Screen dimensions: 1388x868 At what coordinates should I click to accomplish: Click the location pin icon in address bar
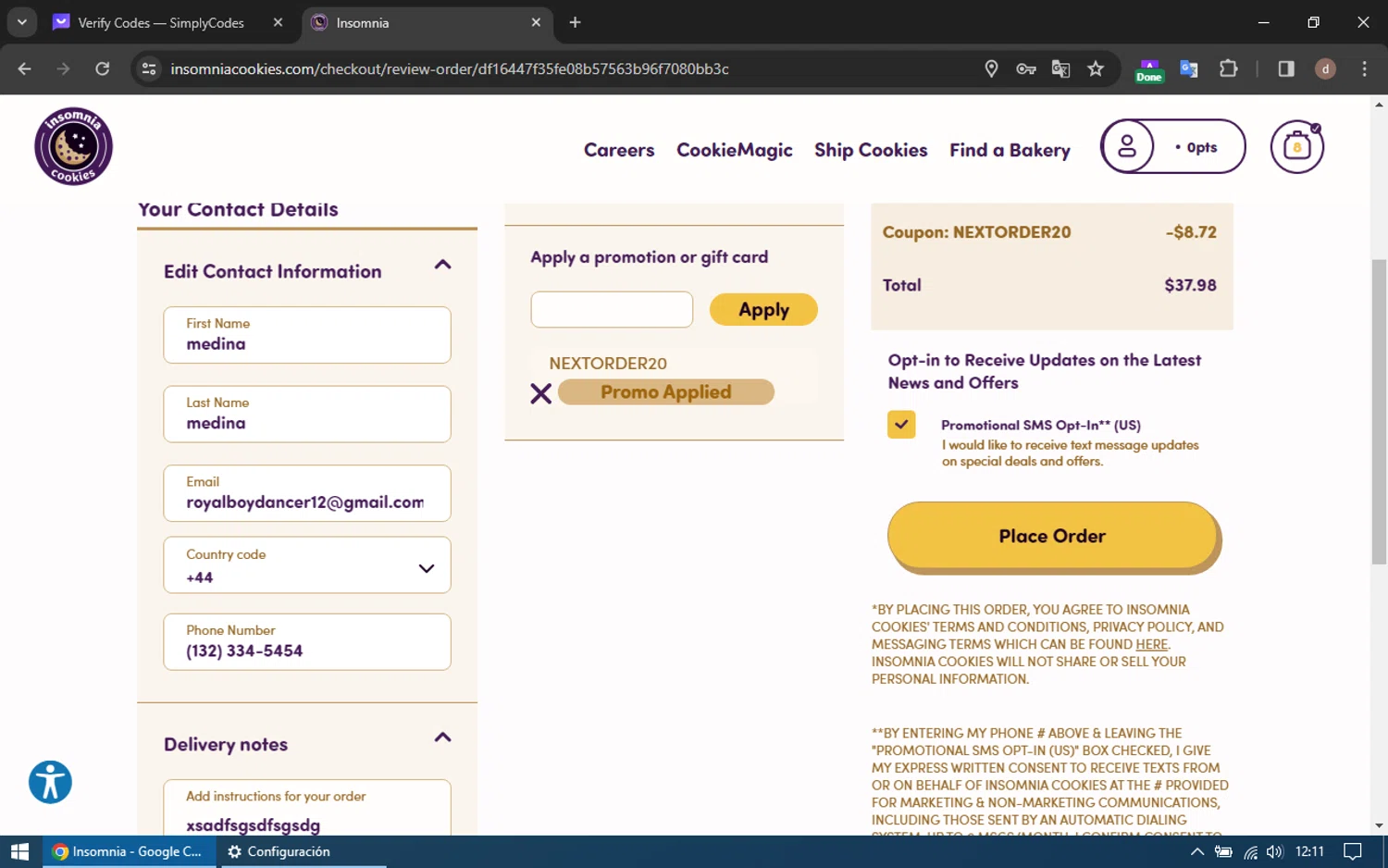click(x=991, y=68)
